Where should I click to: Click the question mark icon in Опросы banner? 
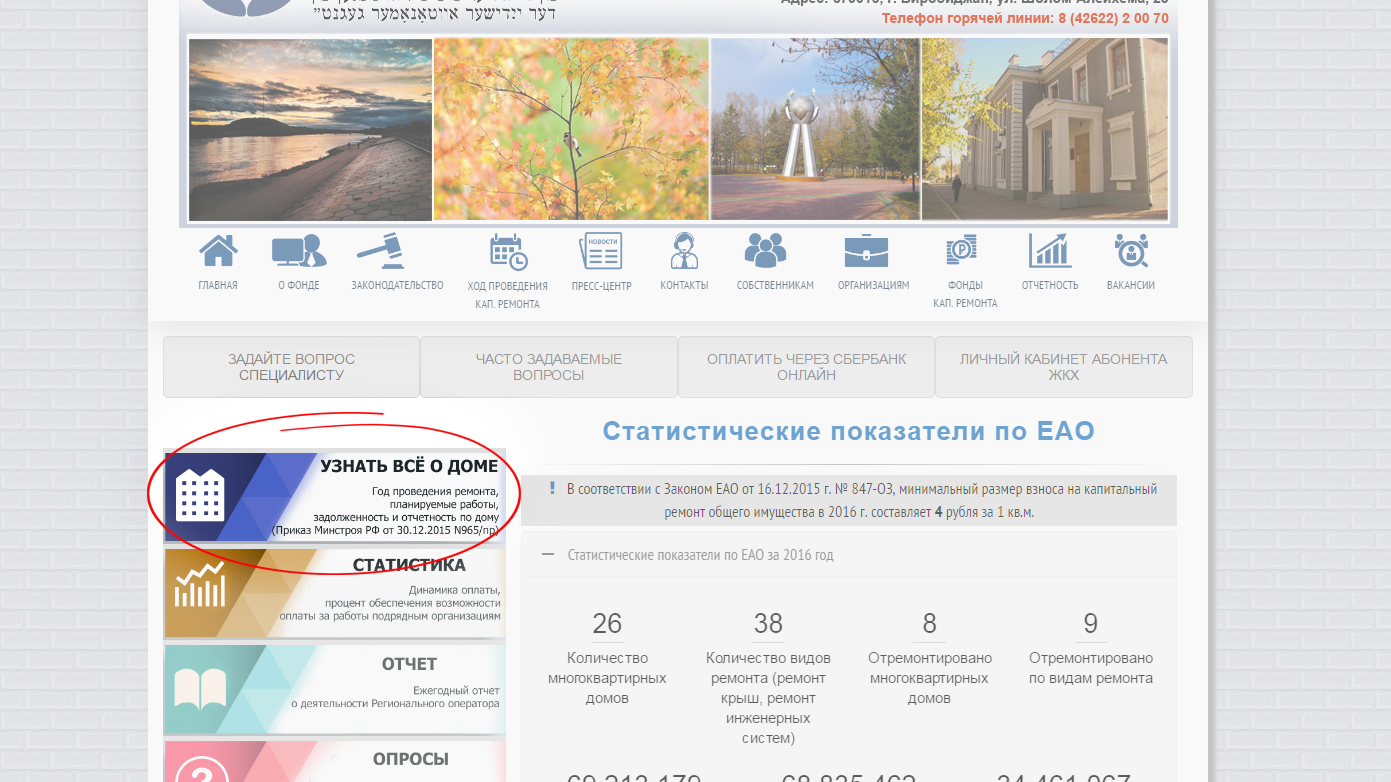coord(200,770)
